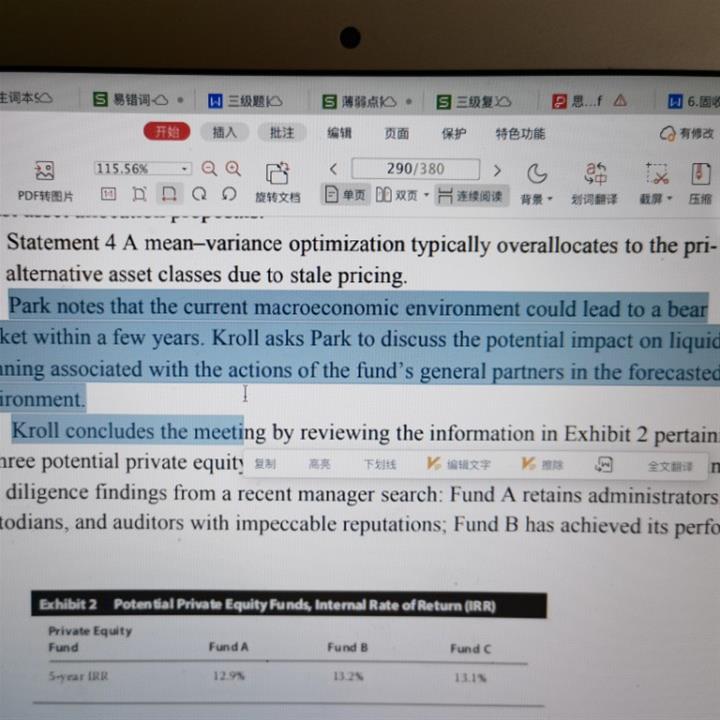This screenshot has height=720, width=720.
Task: Zoom out with the minus magnifier
Action: 209,169
